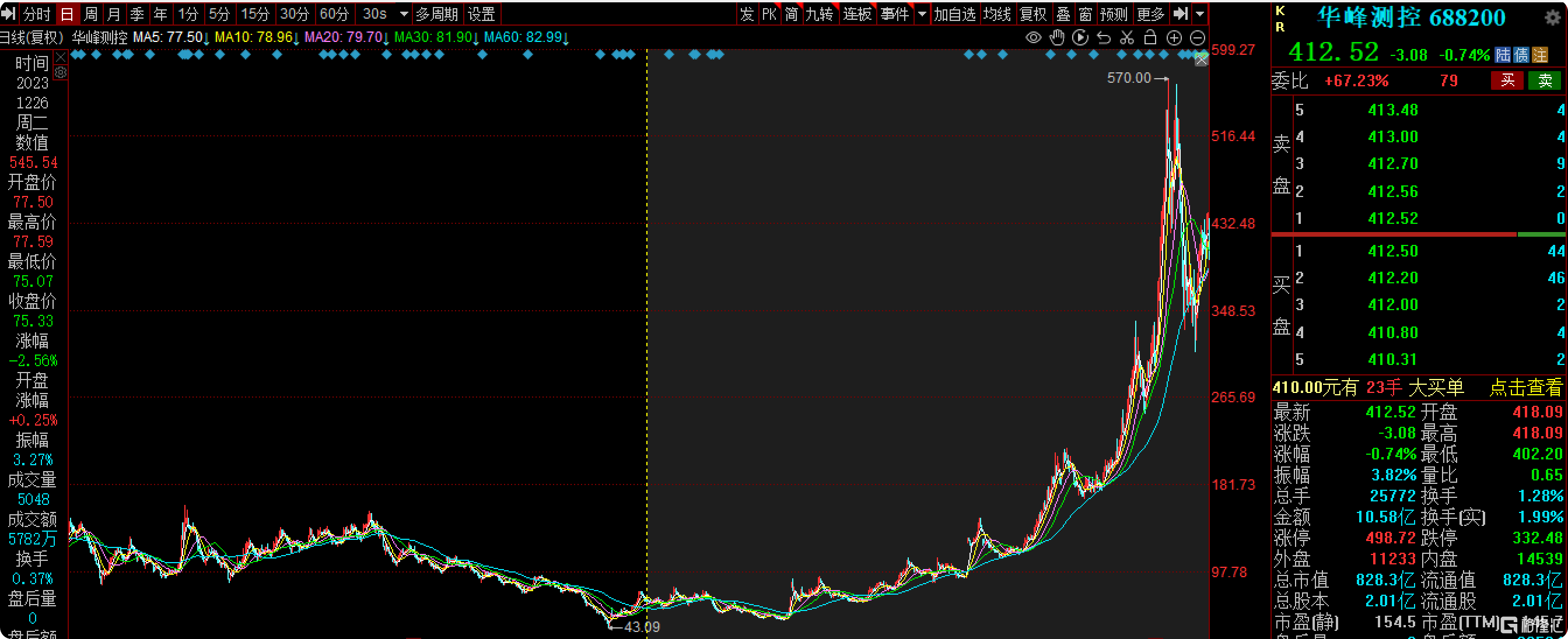
Task: Click the 陆 badge next to price change
Action: pos(1503,55)
